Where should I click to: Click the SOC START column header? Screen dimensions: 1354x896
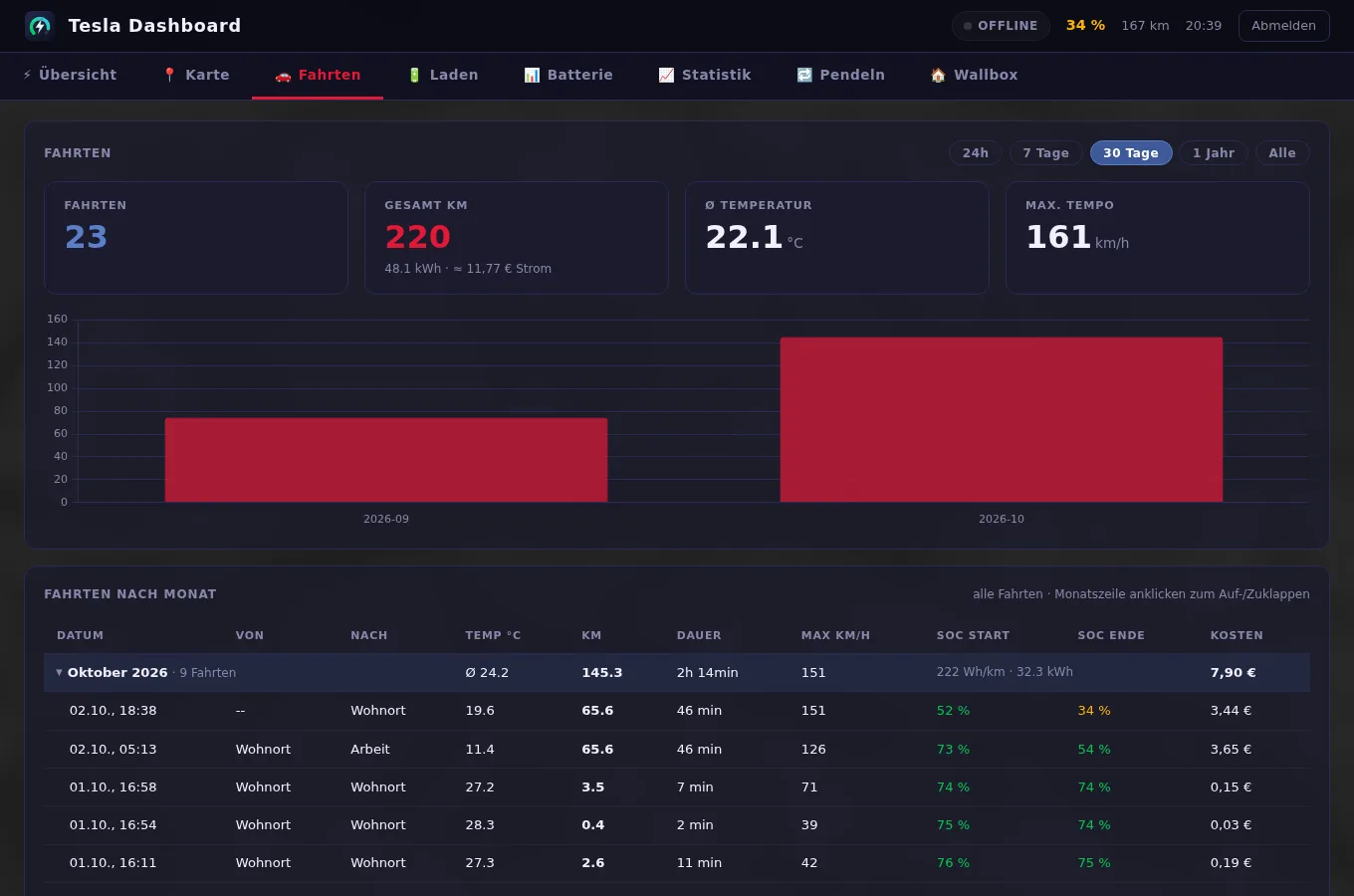pos(973,635)
